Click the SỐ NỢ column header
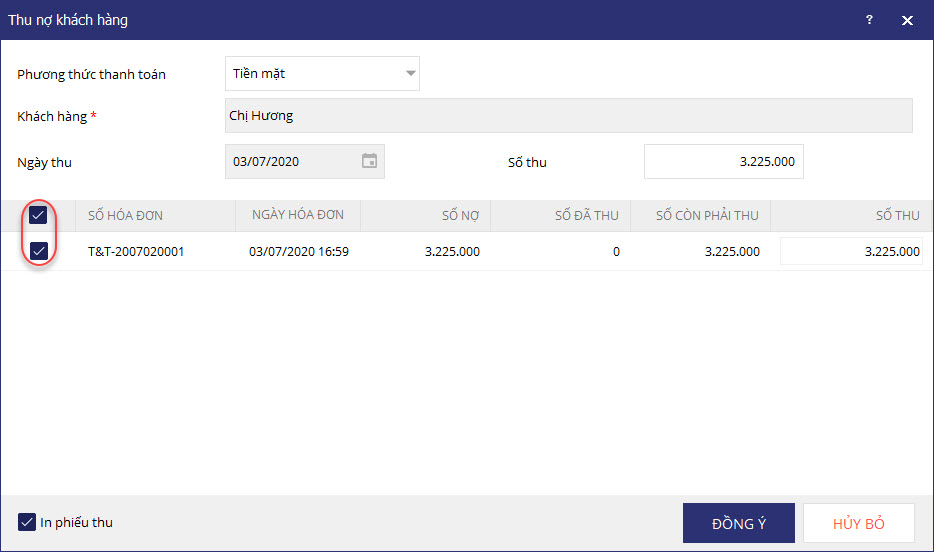 460,215
